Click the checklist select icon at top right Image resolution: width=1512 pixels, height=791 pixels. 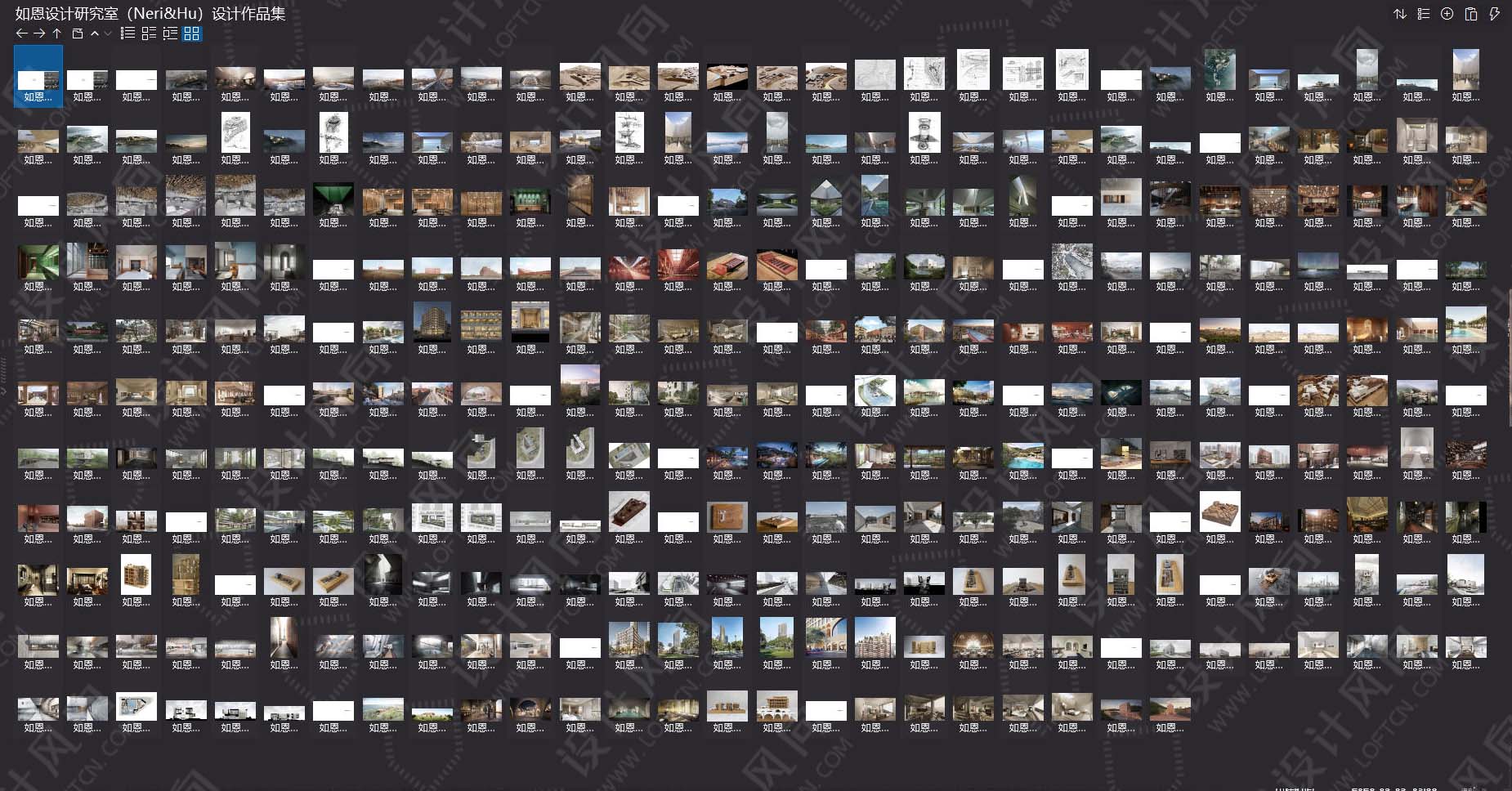(1424, 14)
